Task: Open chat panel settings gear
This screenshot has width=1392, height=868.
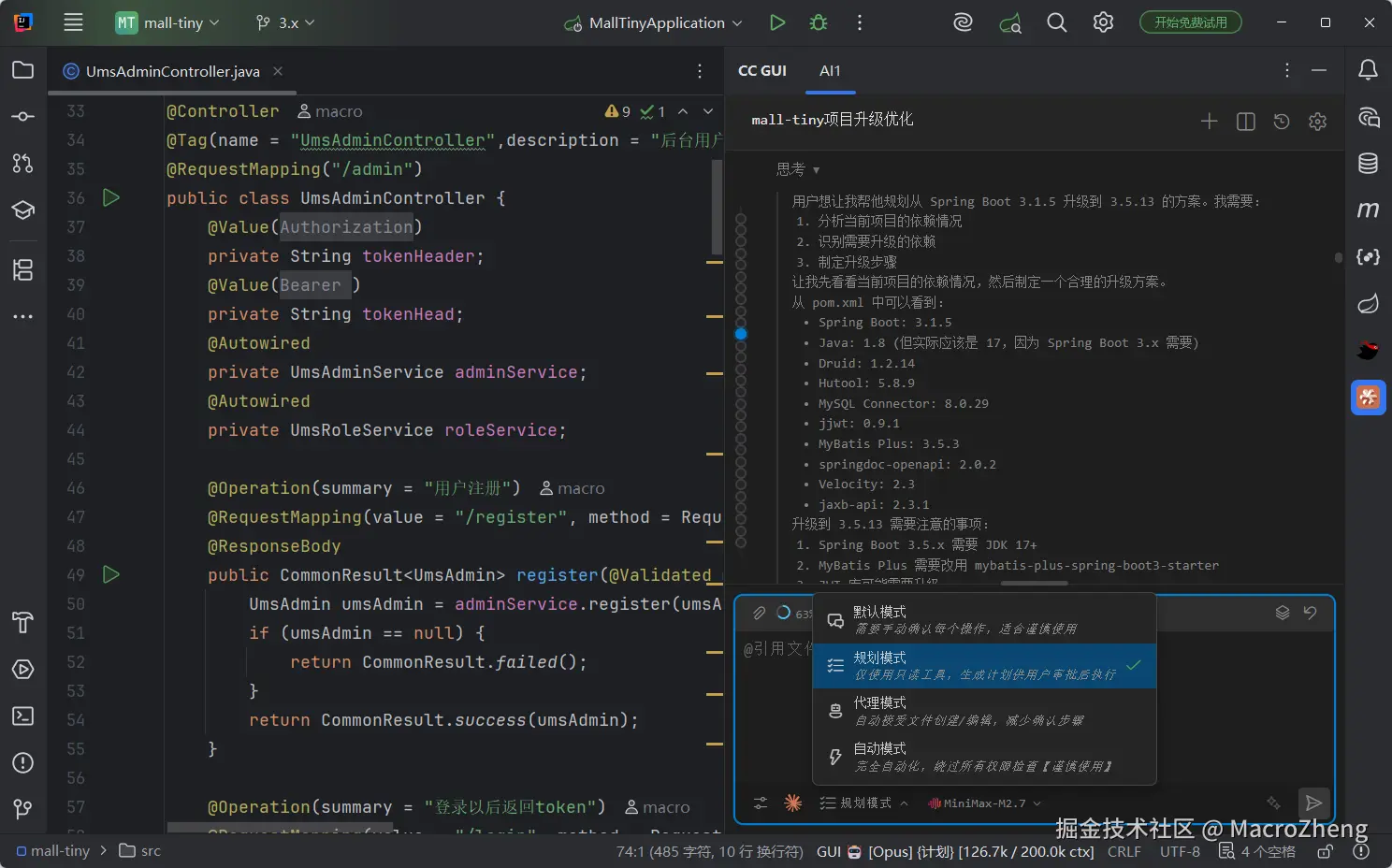Action: click(1317, 121)
